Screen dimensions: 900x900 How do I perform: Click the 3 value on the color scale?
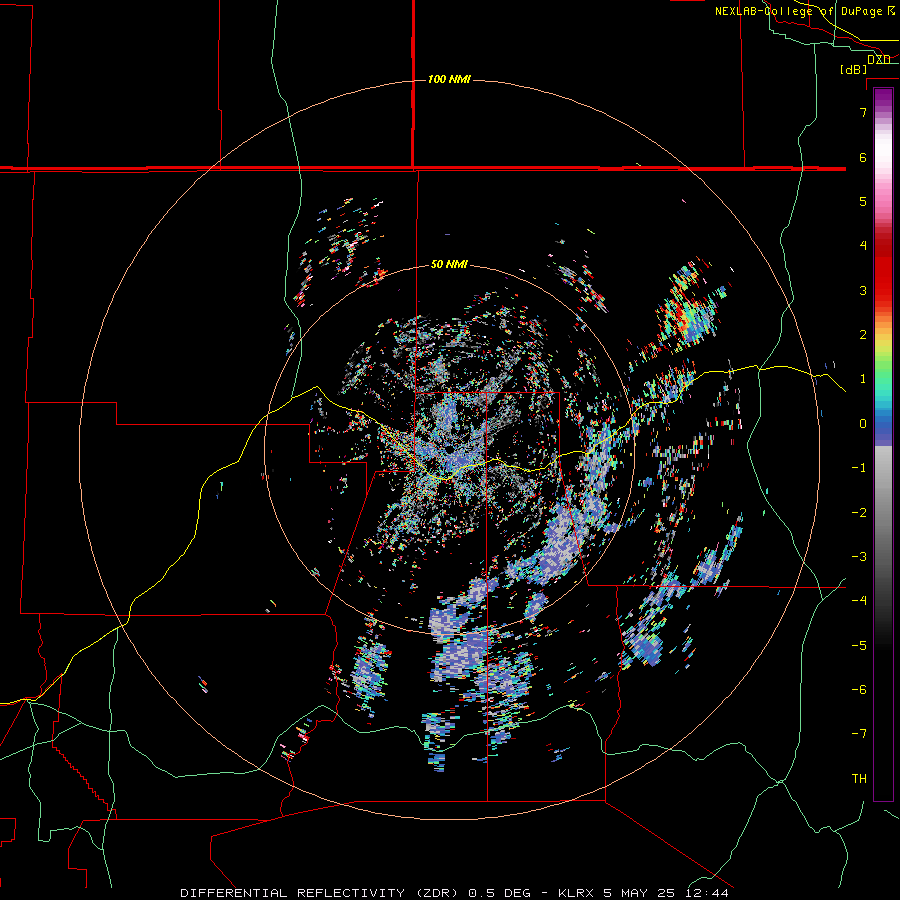click(x=863, y=290)
